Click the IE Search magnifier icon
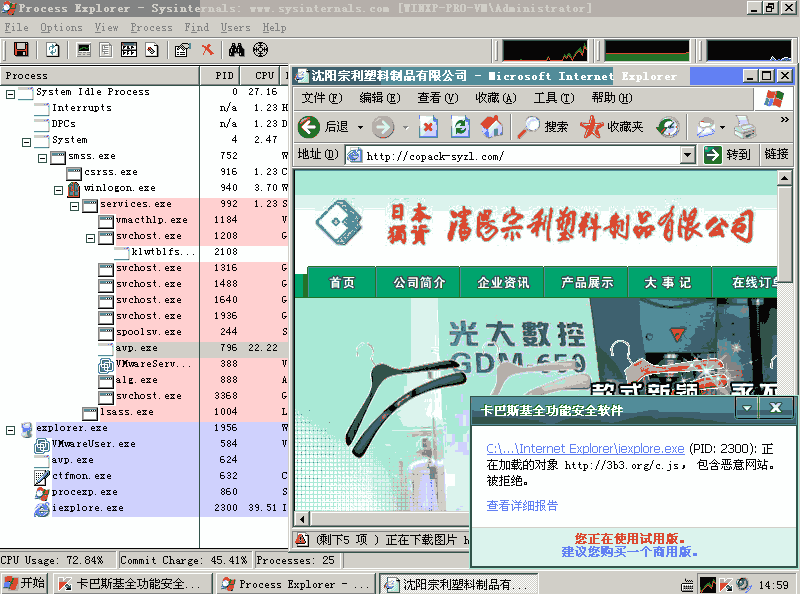This screenshot has height=594, width=800. tap(528, 127)
